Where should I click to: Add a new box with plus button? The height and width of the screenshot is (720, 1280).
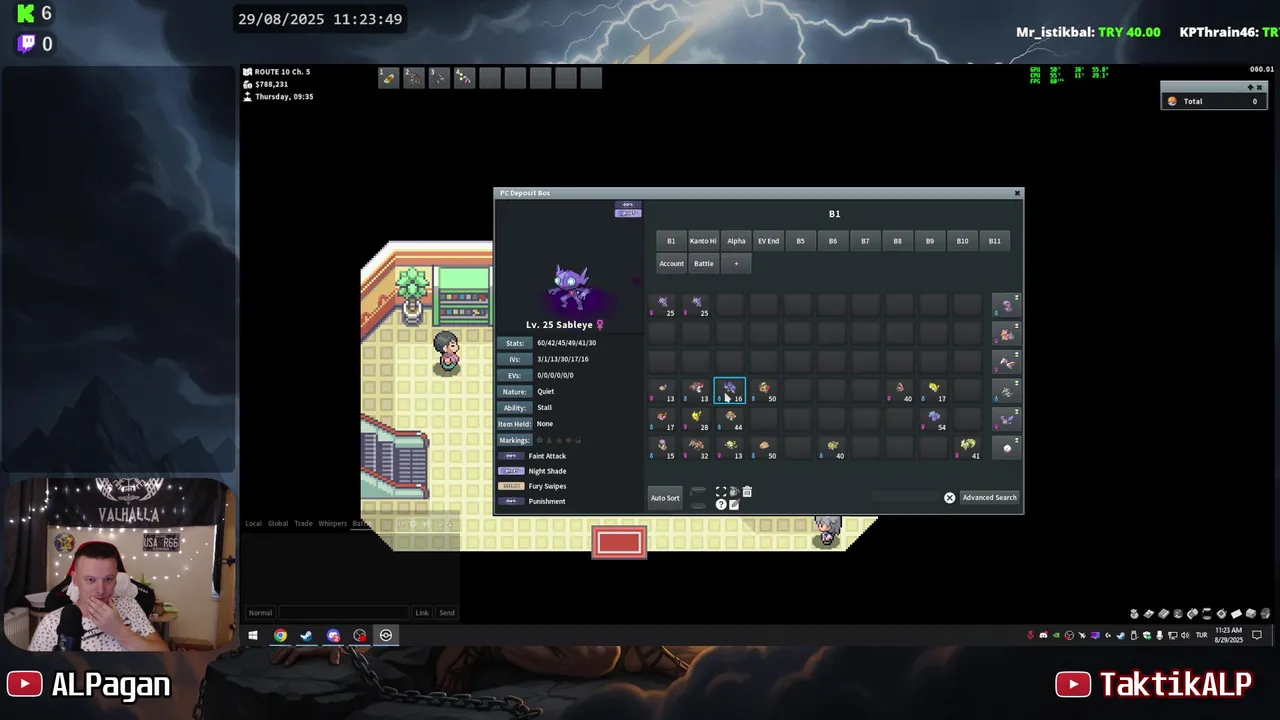coord(736,264)
